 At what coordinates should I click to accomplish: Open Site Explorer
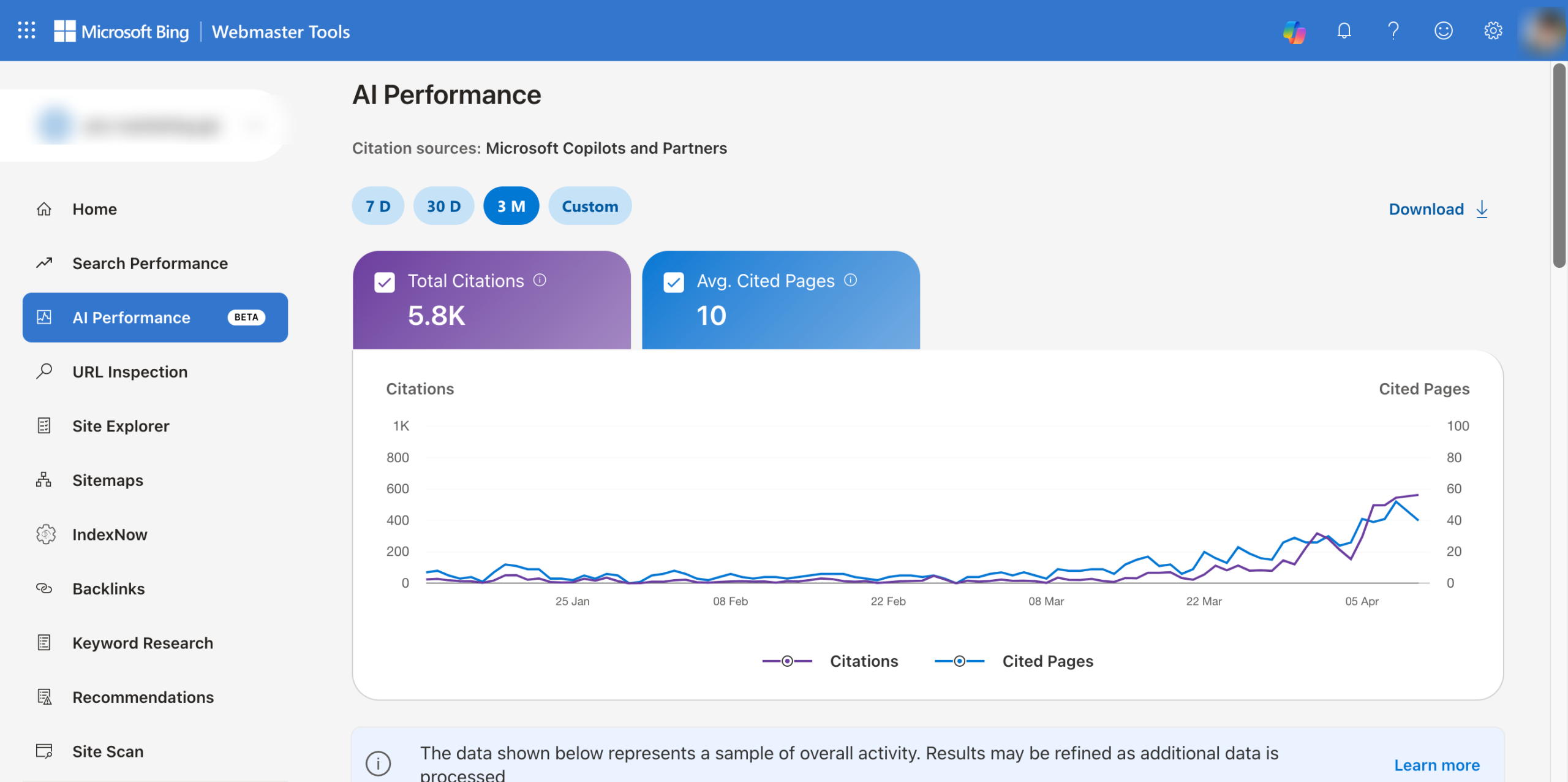coord(121,425)
